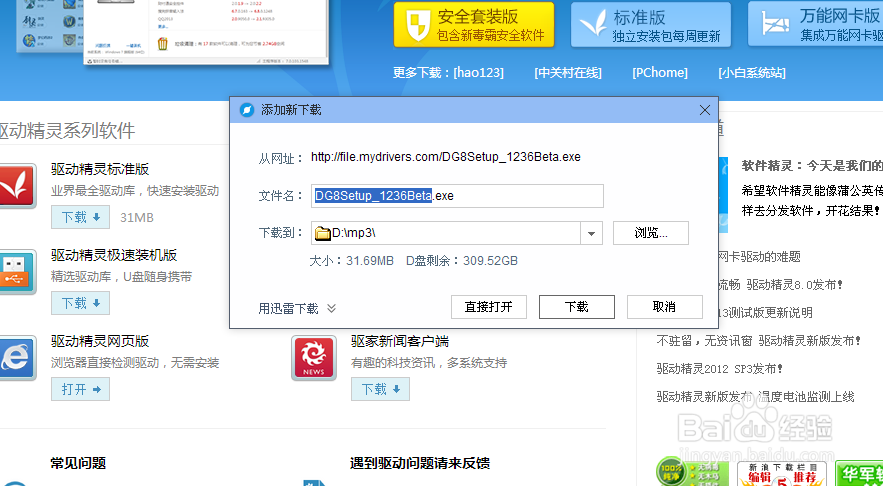Screen dimensions: 883x486
Task: Open the 下载到 folder path dropdown arrow
Action: (591, 233)
